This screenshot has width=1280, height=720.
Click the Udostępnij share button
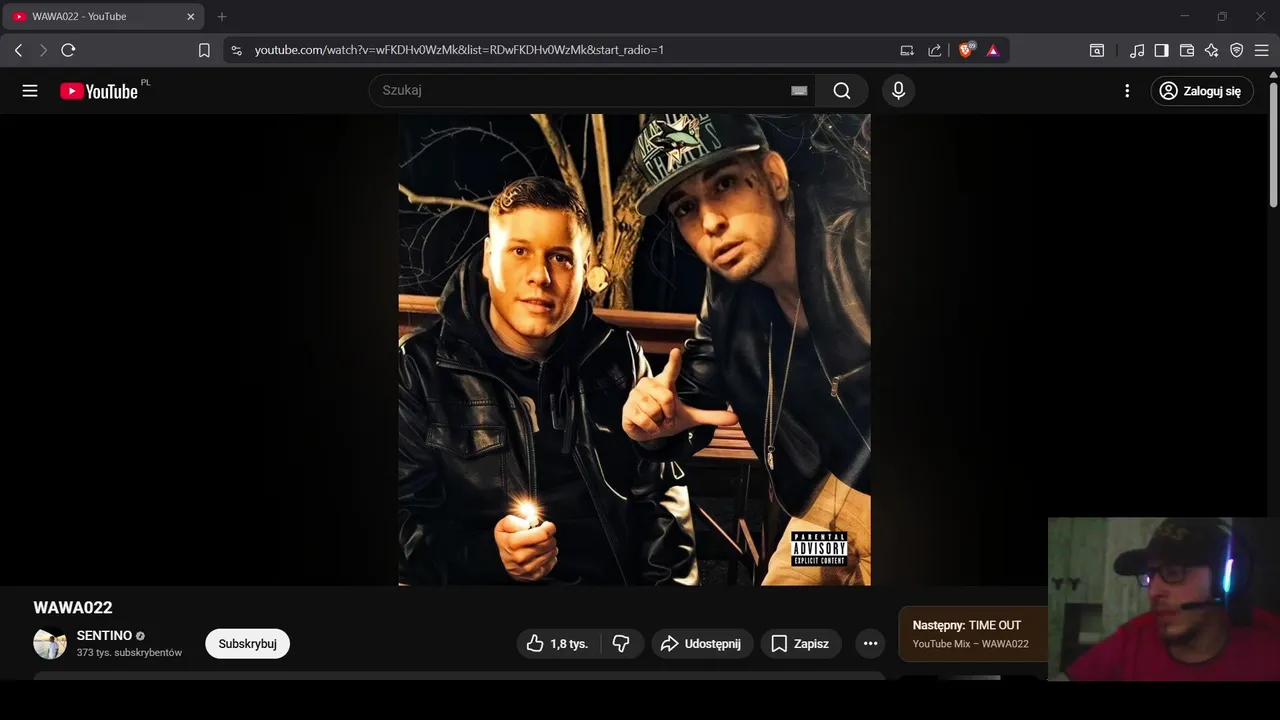coord(702,644)
